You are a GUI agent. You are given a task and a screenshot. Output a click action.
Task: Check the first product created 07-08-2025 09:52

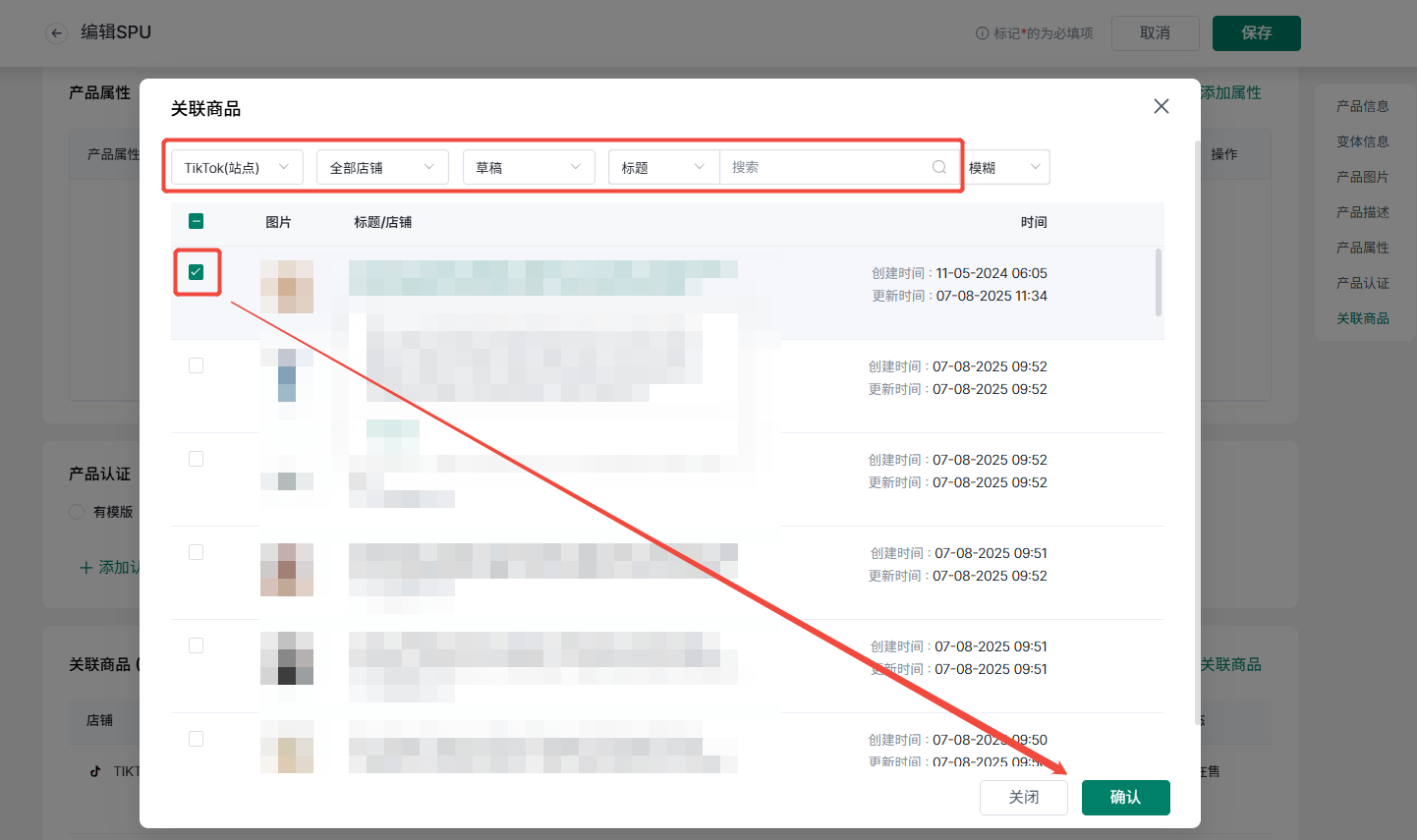tap(196, 365)
